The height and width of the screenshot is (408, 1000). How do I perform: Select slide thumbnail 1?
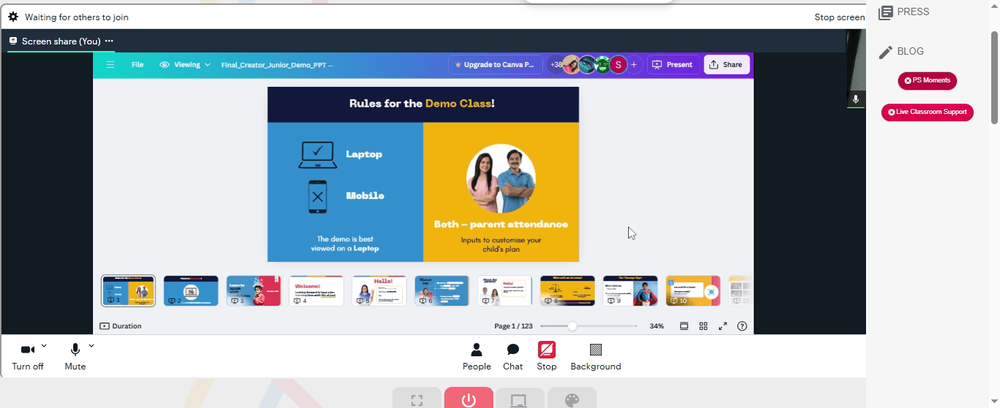128,291
